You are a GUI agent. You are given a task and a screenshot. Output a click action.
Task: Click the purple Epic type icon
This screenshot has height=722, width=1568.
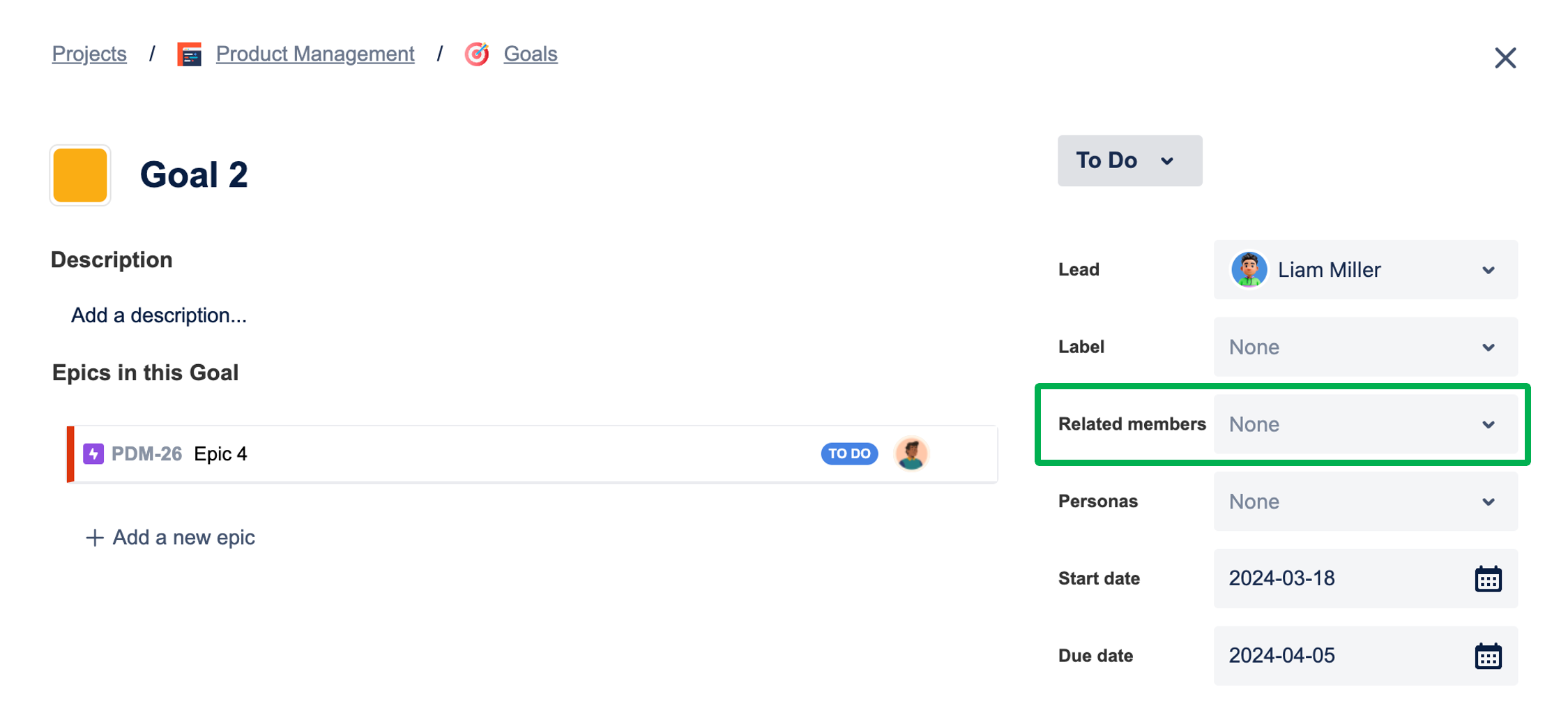click(x=93, y=454)
